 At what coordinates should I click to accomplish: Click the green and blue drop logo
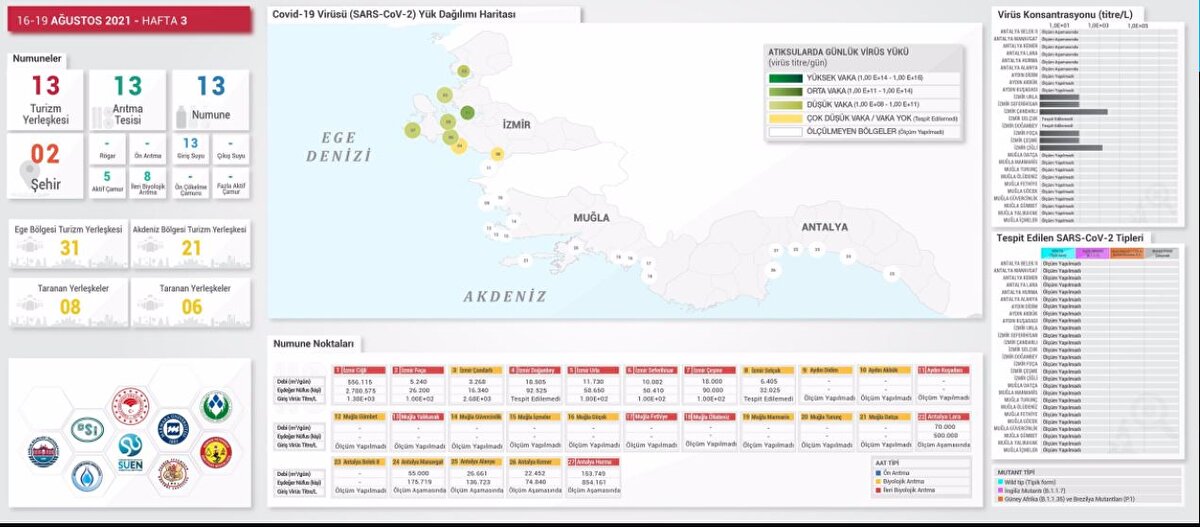(x=215, y=405)
